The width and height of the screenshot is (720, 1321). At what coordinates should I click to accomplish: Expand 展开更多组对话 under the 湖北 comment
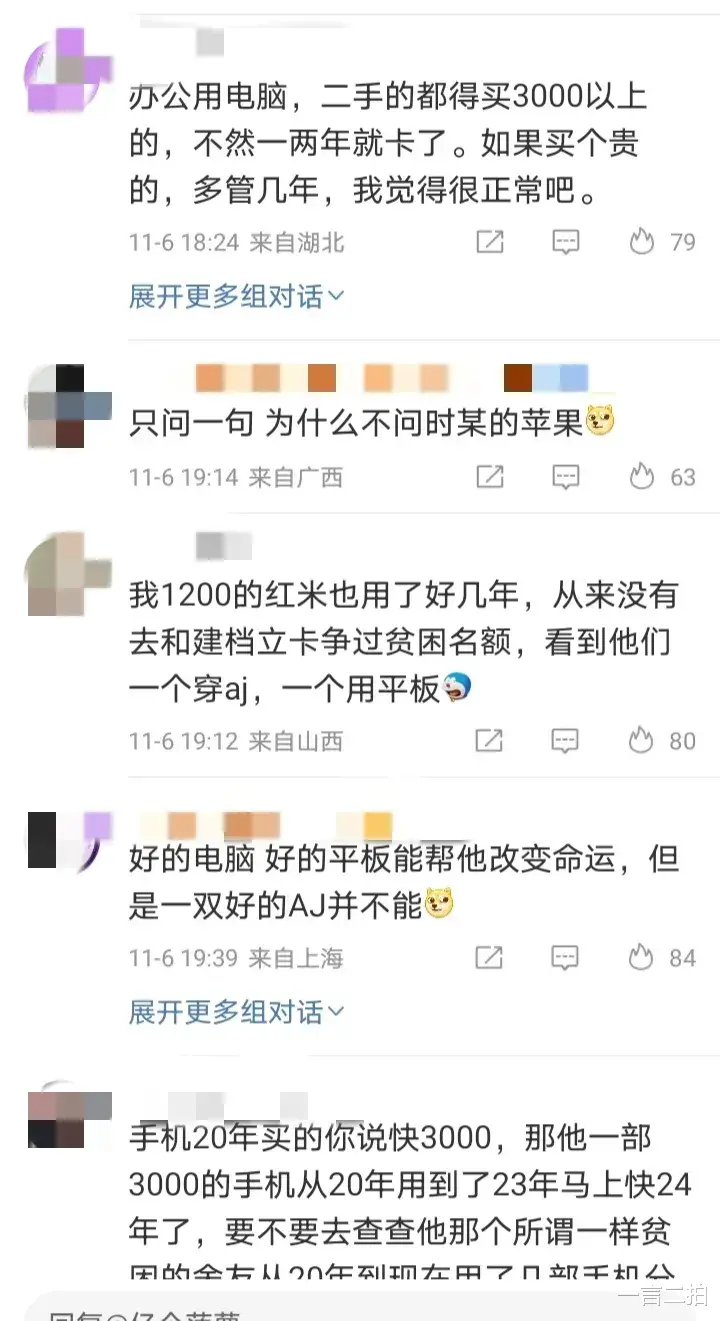[x=236, y=296]
